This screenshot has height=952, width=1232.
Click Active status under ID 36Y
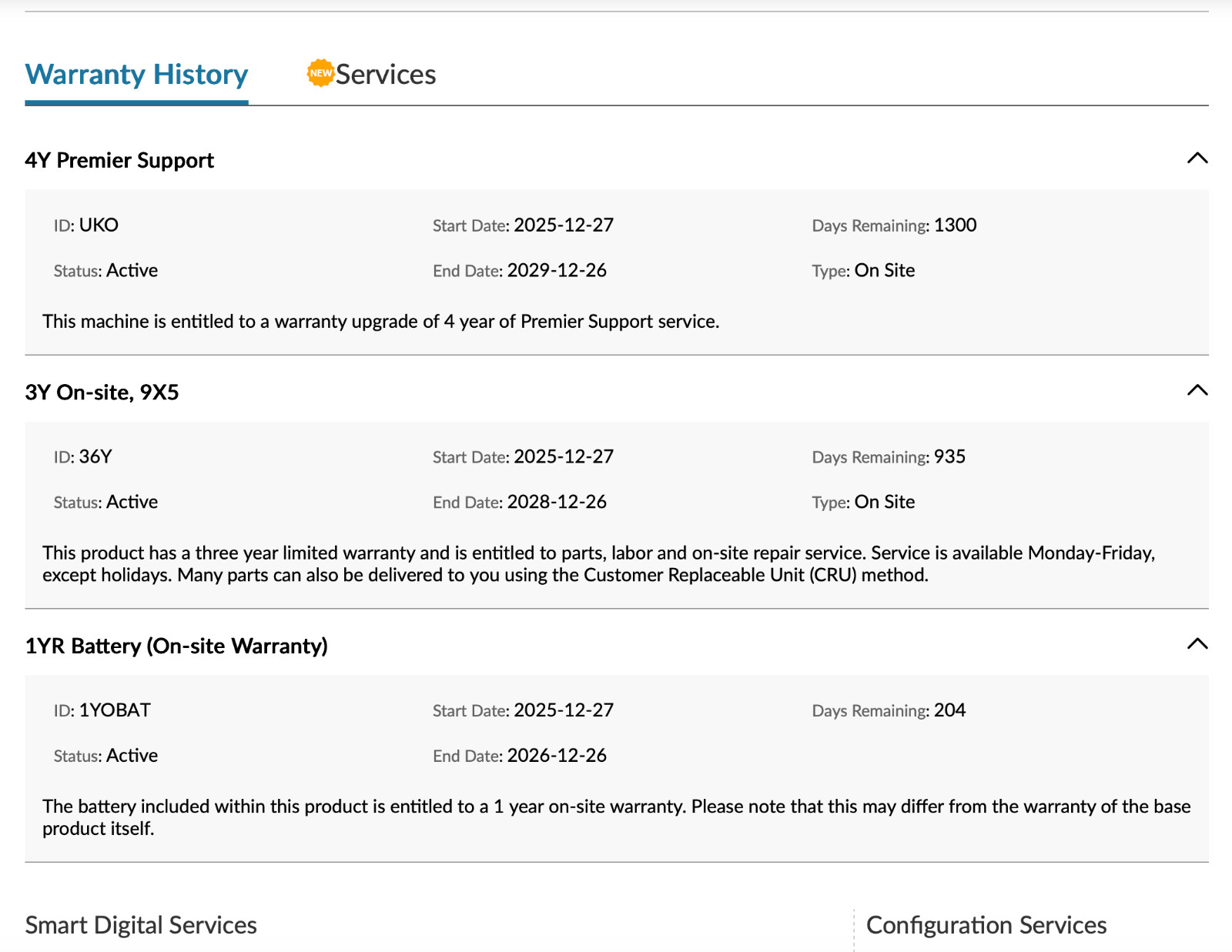[x=132, y=502]
